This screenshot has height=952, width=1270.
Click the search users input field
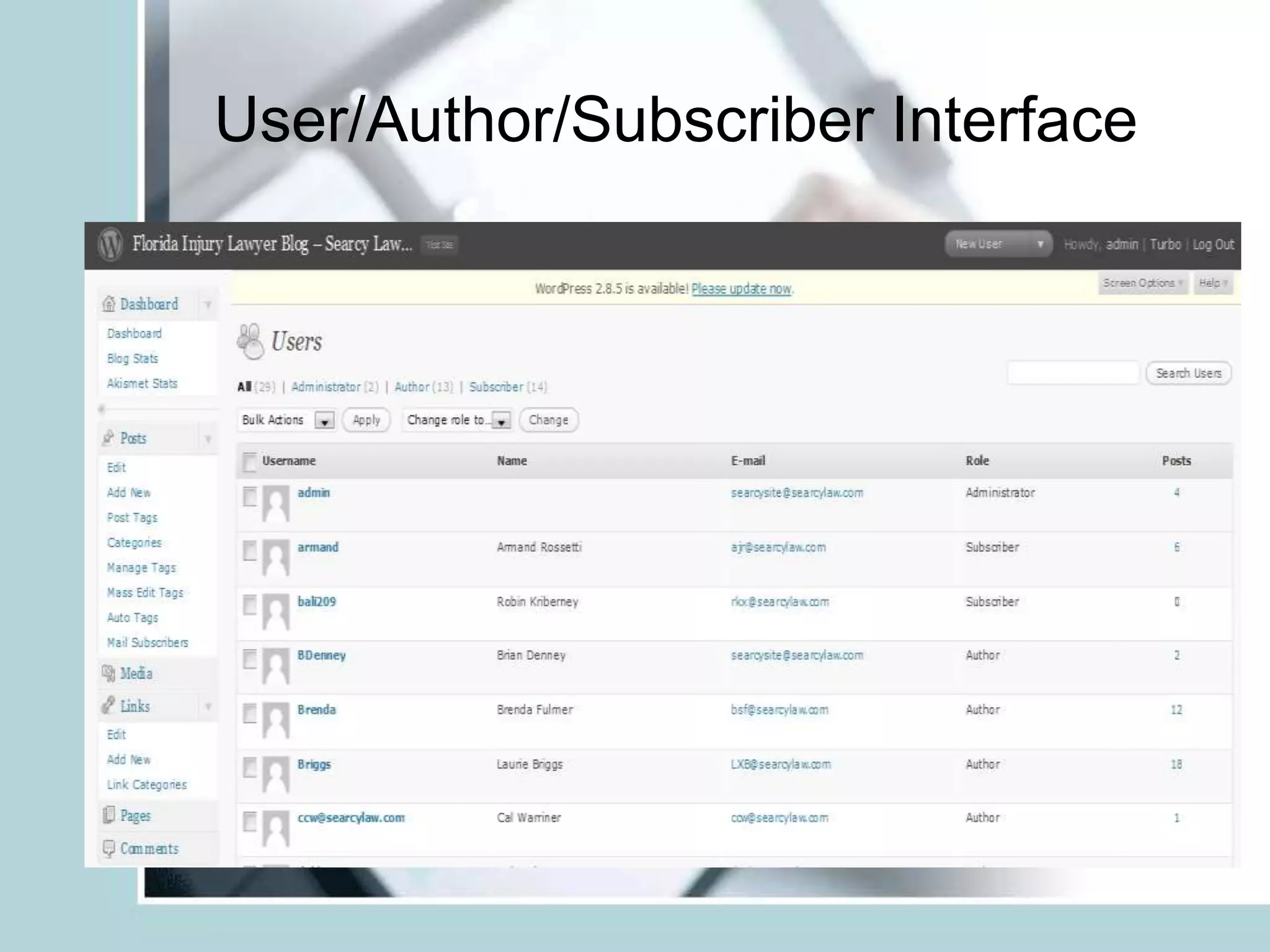click(1073, 373)
